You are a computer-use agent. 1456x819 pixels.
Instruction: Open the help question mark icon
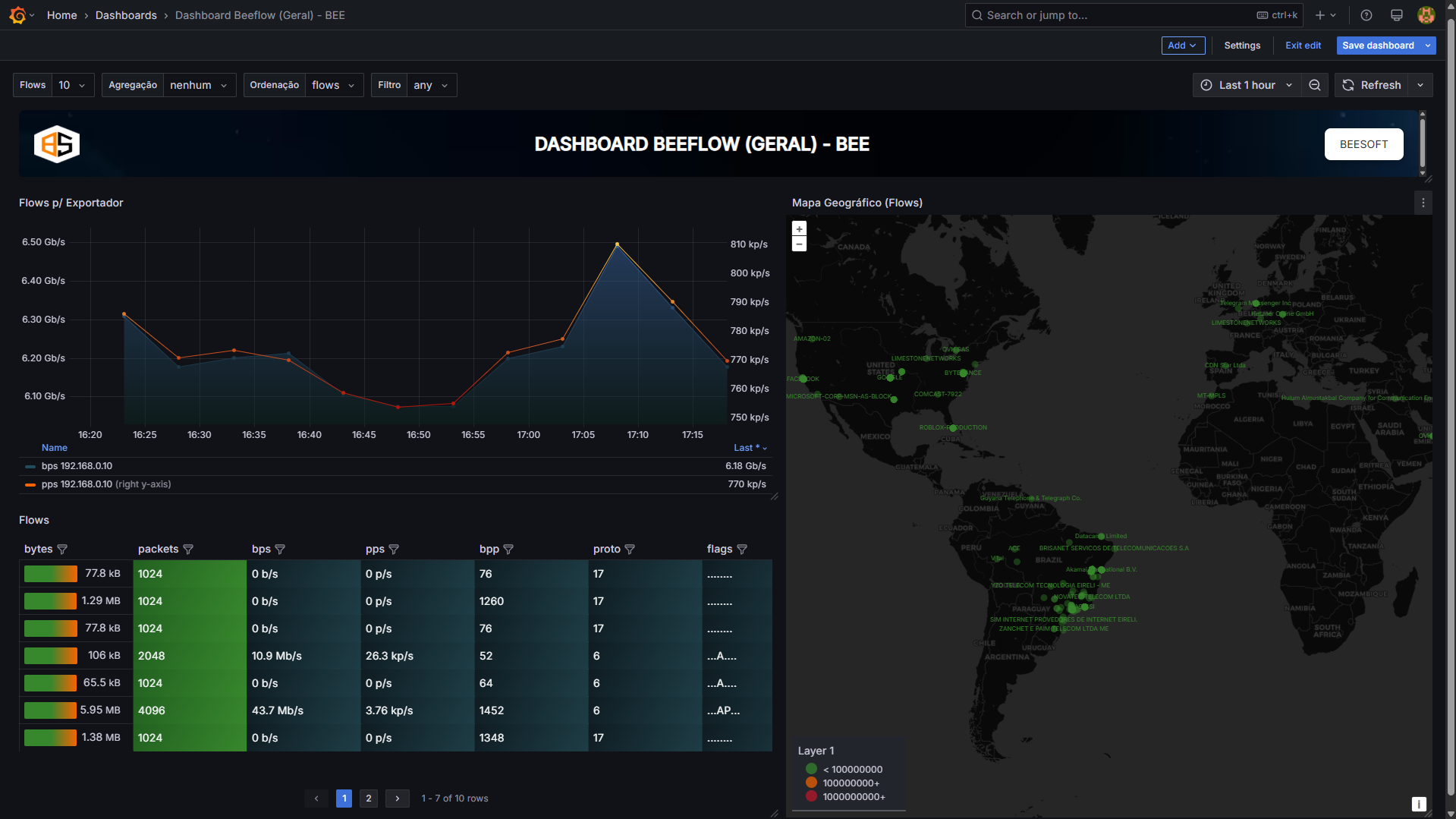(x=1366, y=15)
